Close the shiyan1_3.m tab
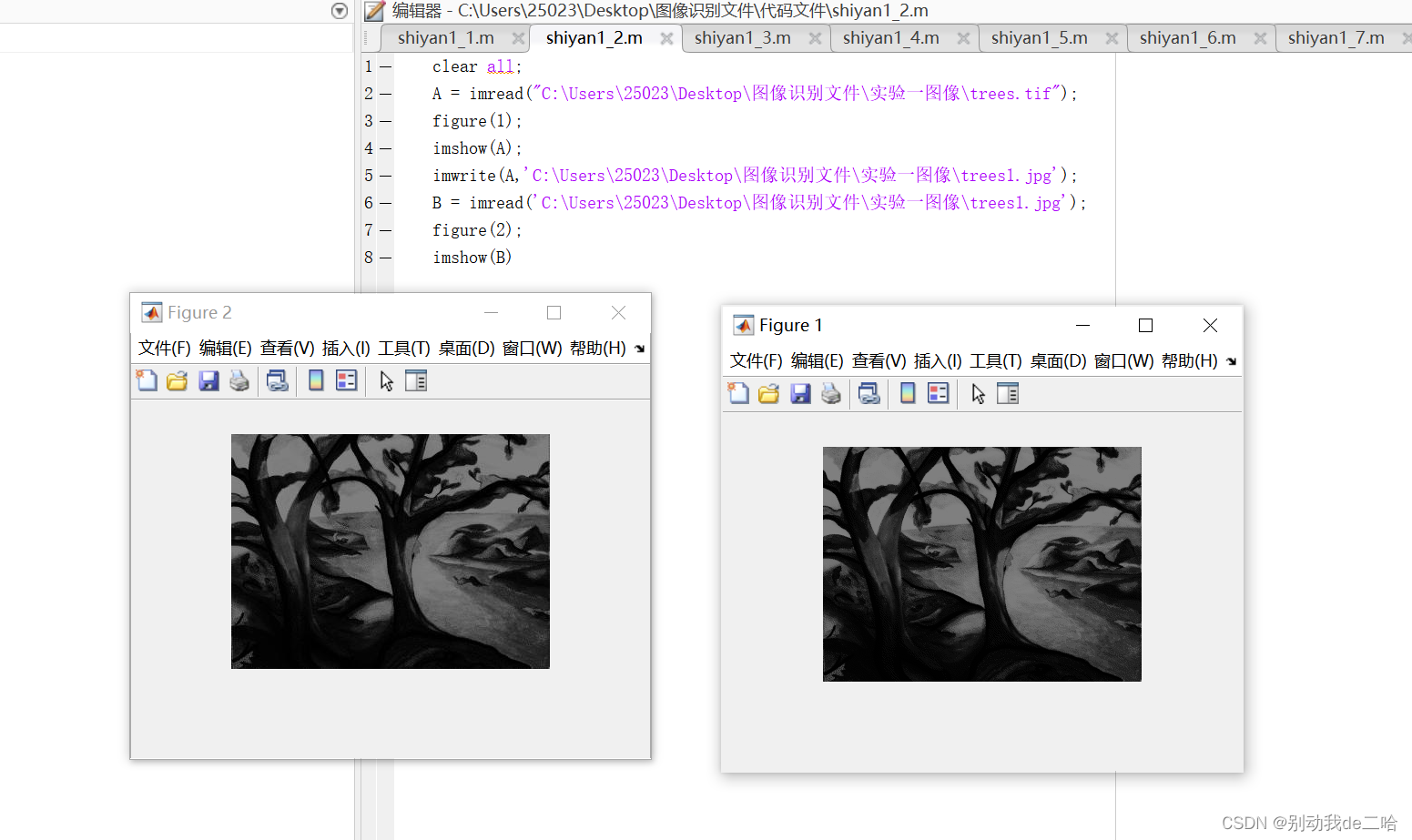 click(815, 38)
